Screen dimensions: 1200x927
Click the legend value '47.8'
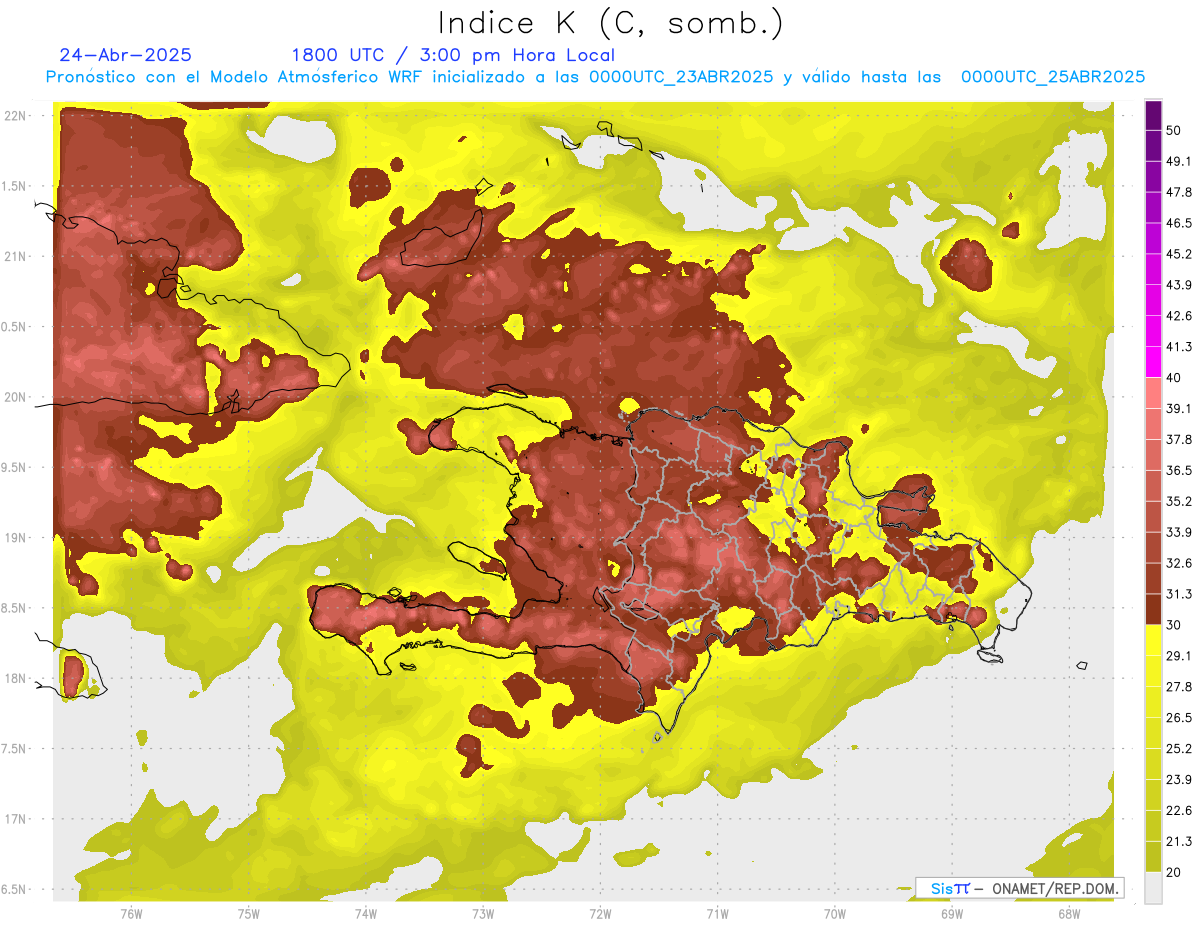click(1178, 192)
